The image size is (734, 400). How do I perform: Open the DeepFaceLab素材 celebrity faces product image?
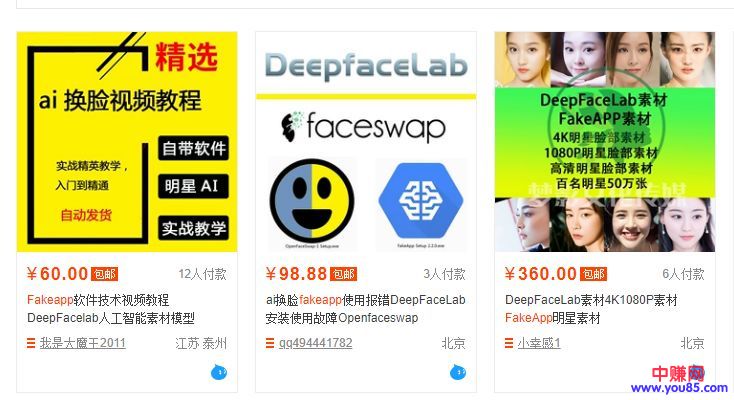(605, 141)
